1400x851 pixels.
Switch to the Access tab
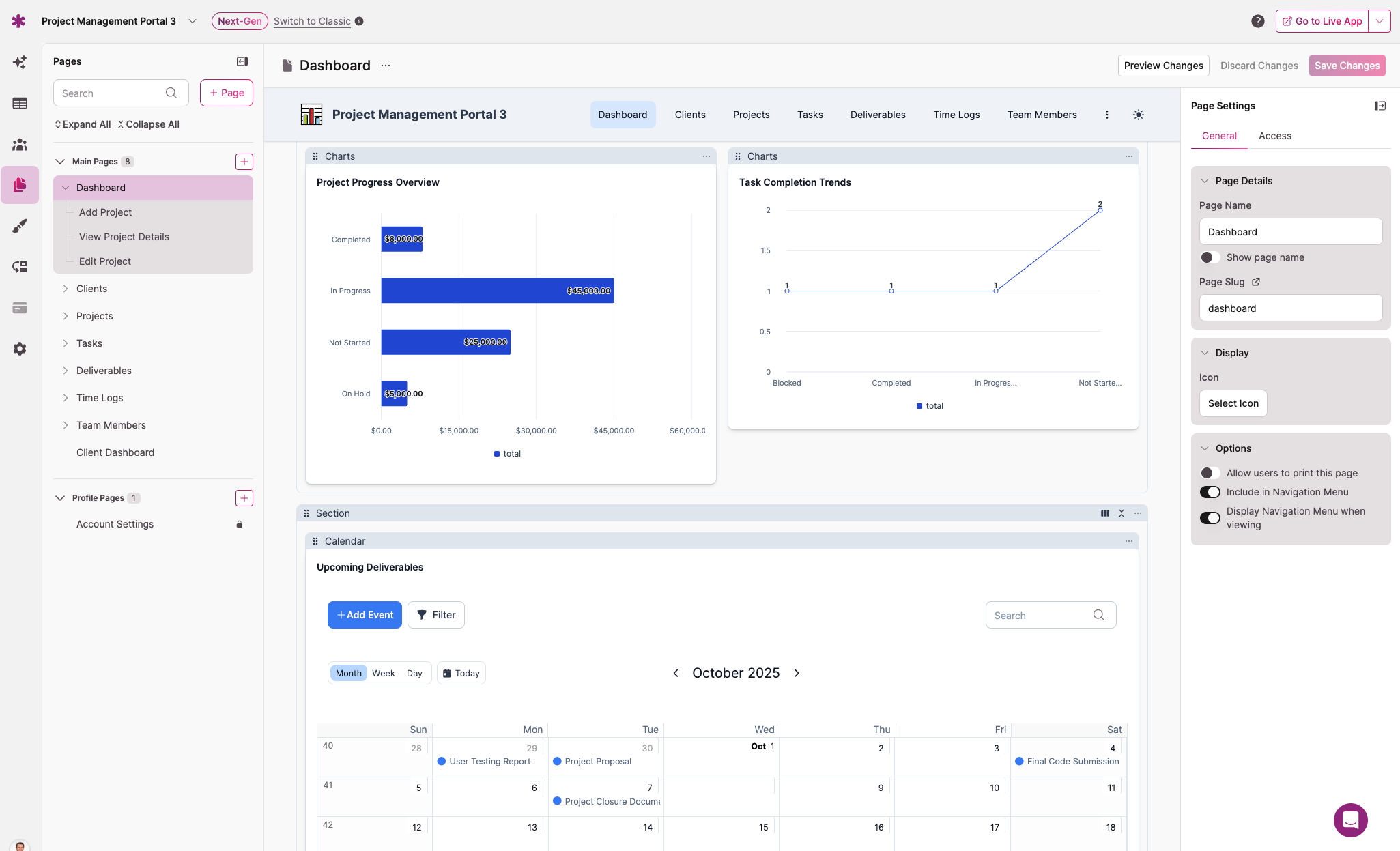(1274, 136)
